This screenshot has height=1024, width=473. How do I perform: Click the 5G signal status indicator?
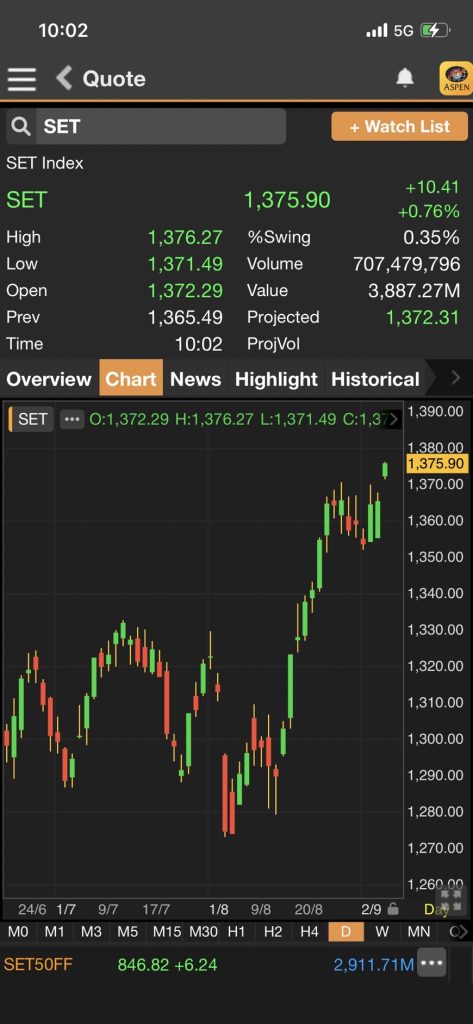403,30
